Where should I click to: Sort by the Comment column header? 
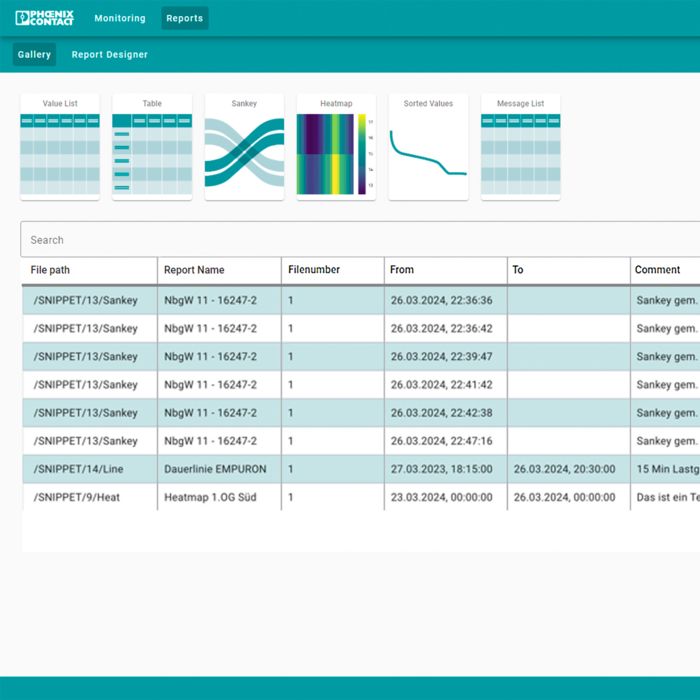click(665, 270)
